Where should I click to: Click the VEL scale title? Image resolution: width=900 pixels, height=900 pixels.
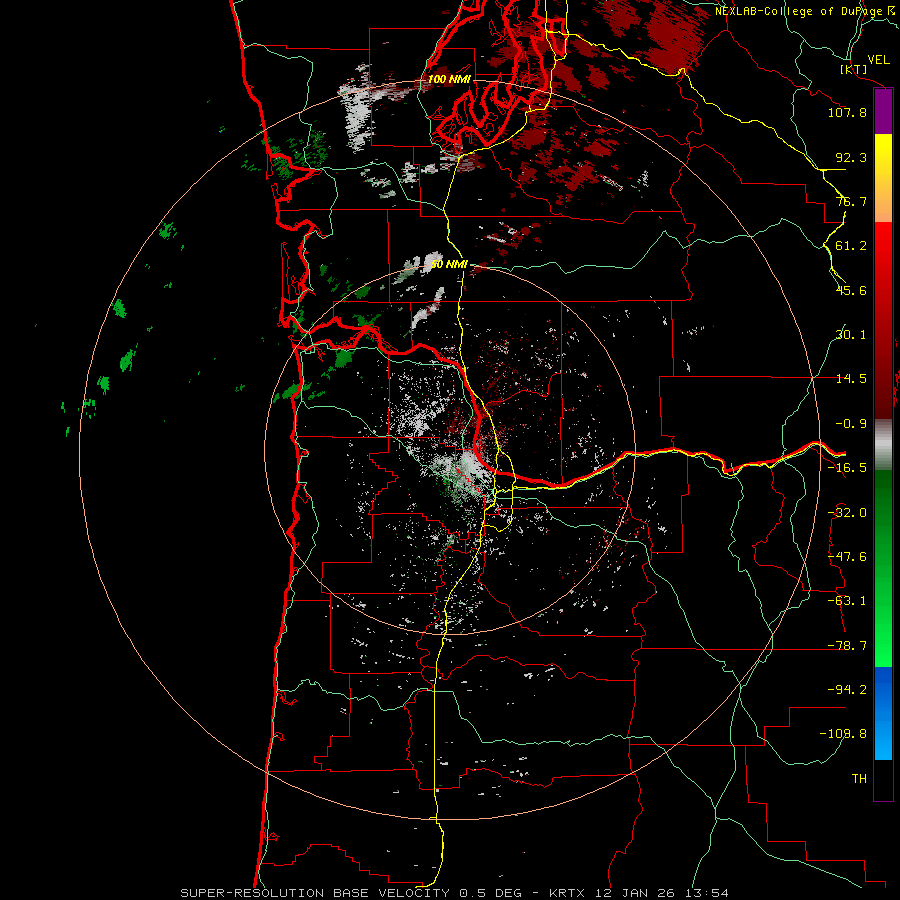click(x=878, y=60)
